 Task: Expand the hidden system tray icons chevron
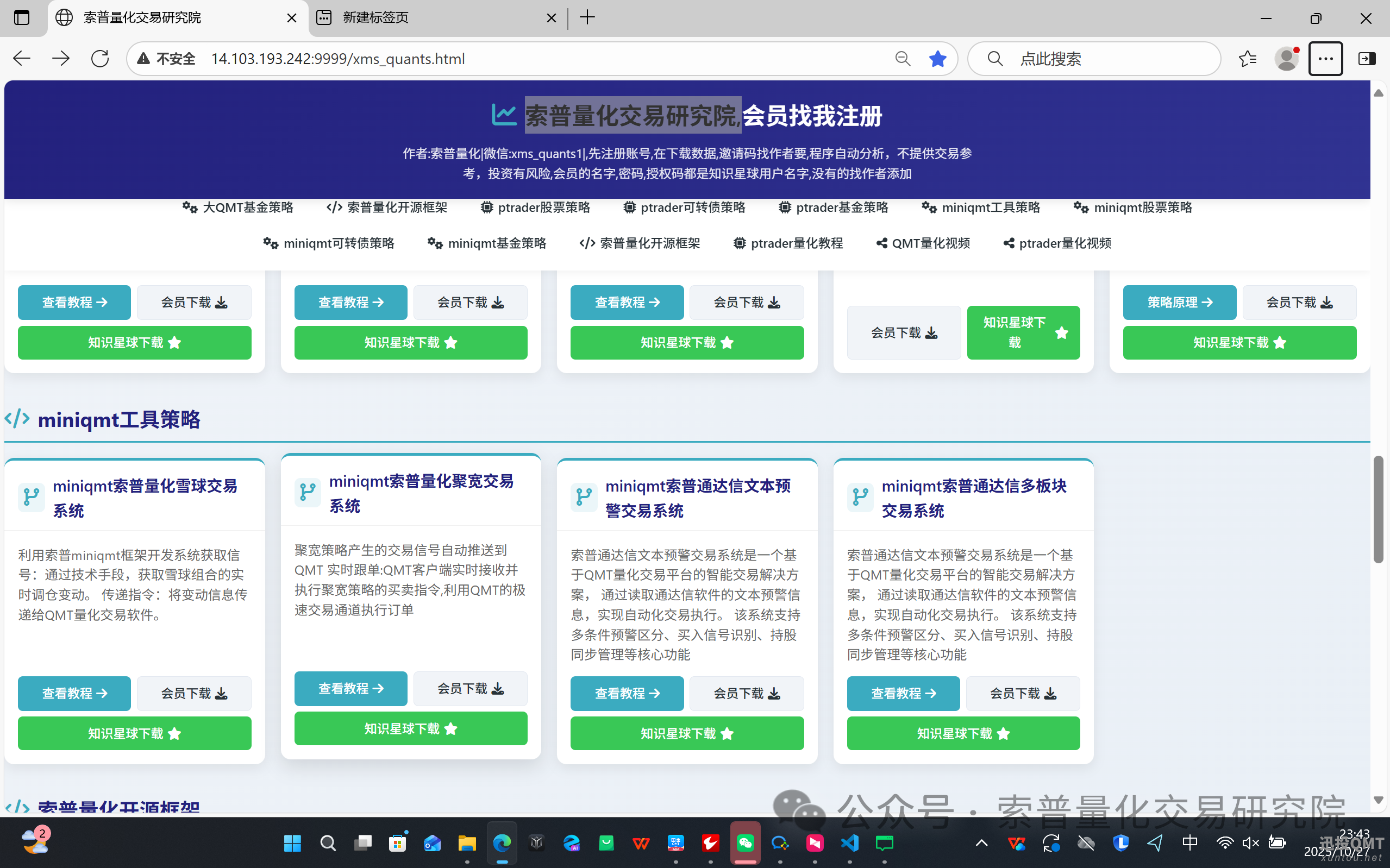point(981,842)
